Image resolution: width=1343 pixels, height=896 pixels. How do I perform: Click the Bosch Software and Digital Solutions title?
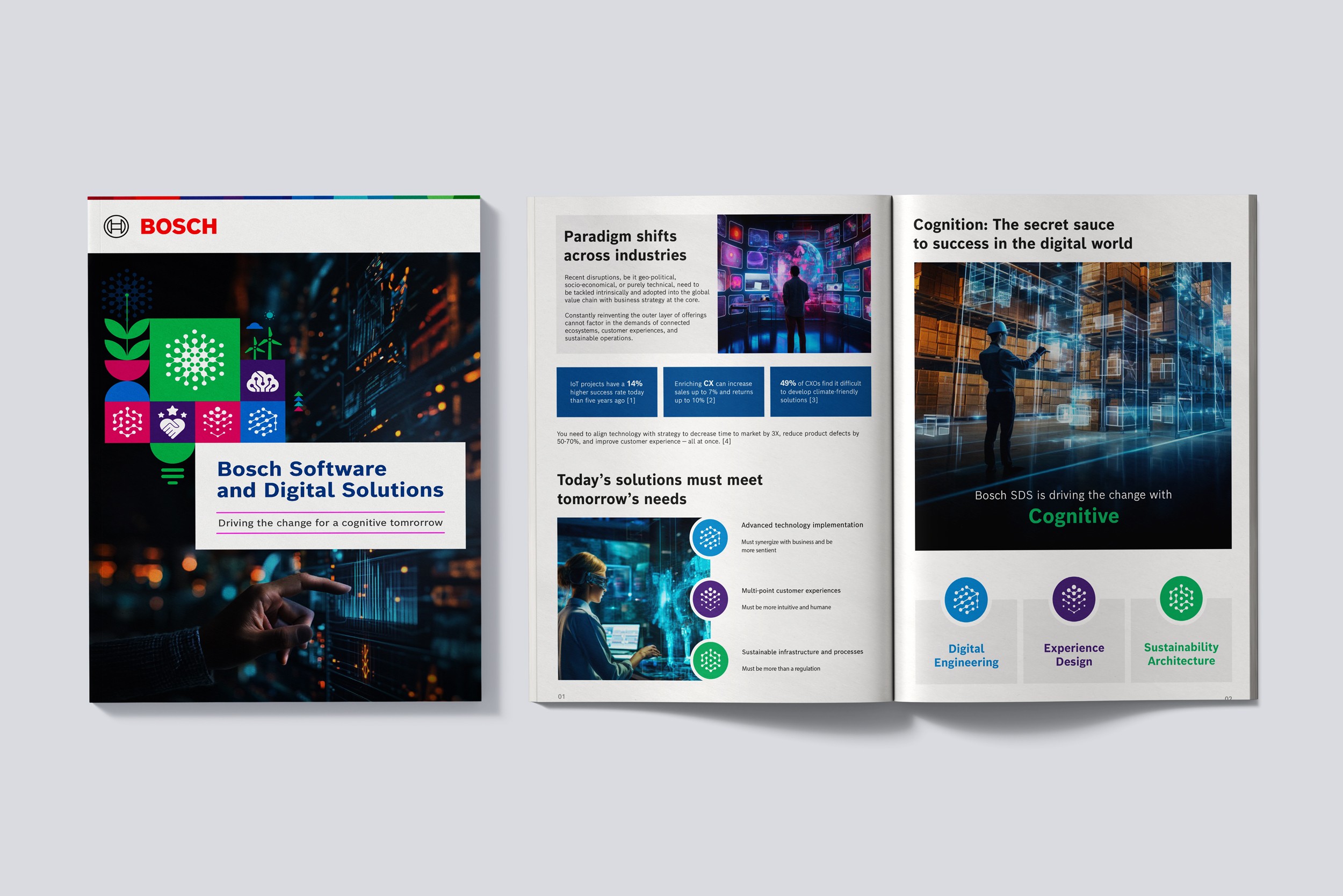[330, 480]
